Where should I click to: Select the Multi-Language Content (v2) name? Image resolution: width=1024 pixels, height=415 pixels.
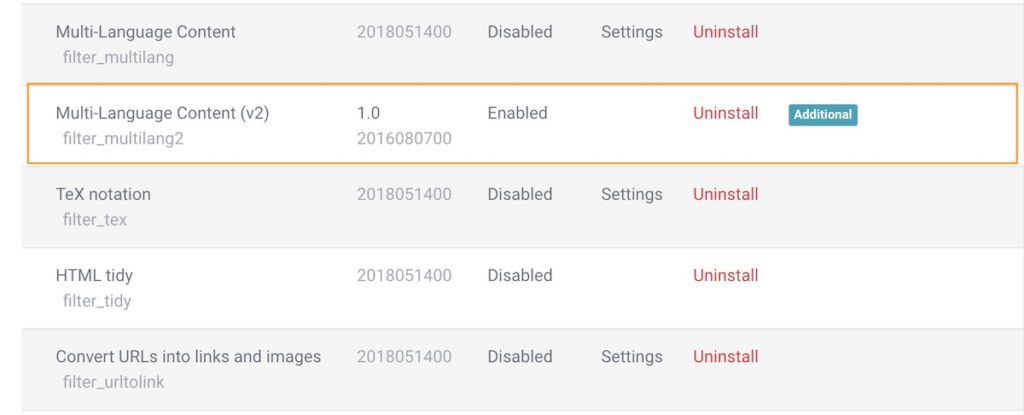[x=162, y=113]
